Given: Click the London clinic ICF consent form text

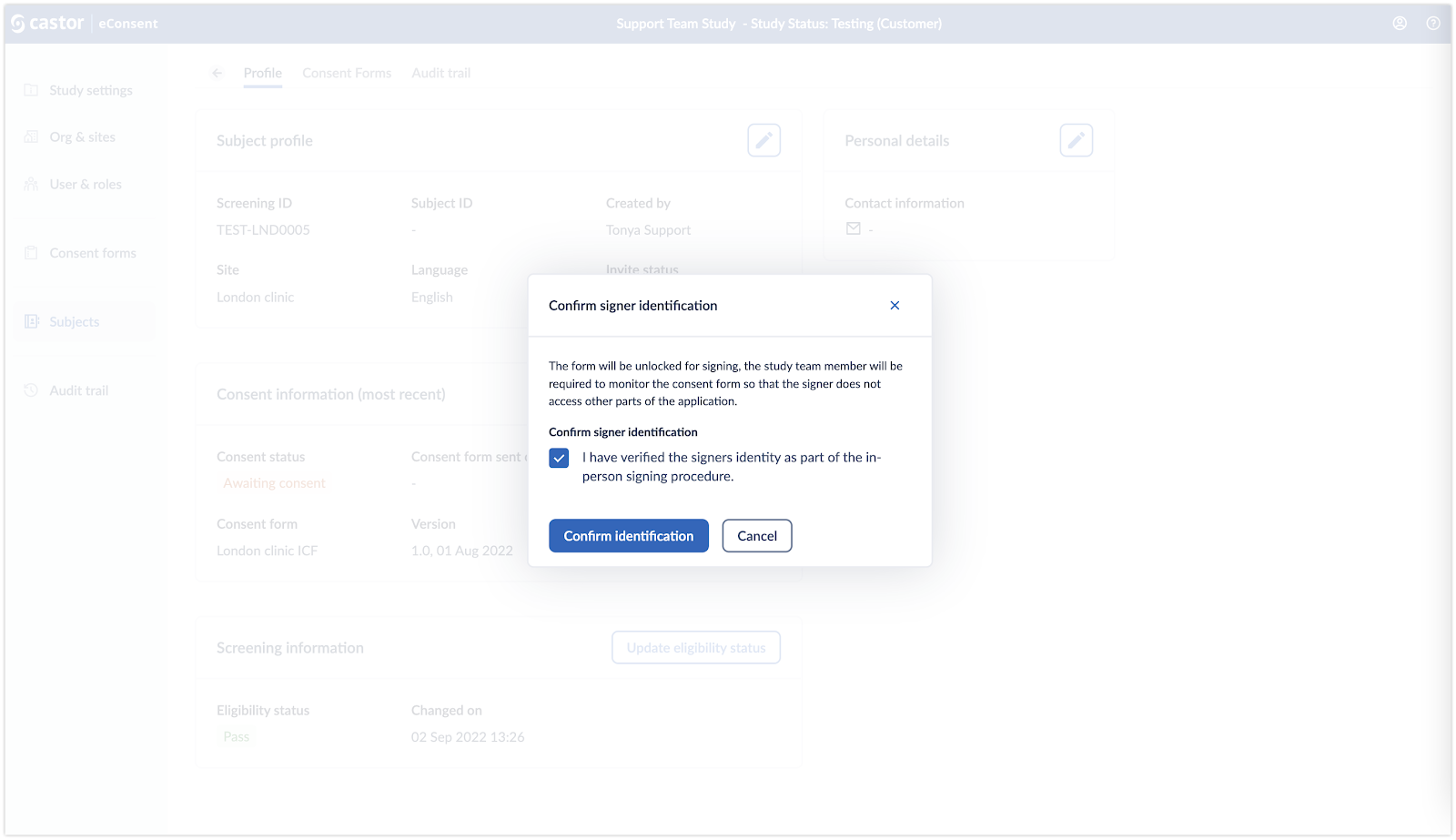Looking at the screenshot, I should point(267,552).
